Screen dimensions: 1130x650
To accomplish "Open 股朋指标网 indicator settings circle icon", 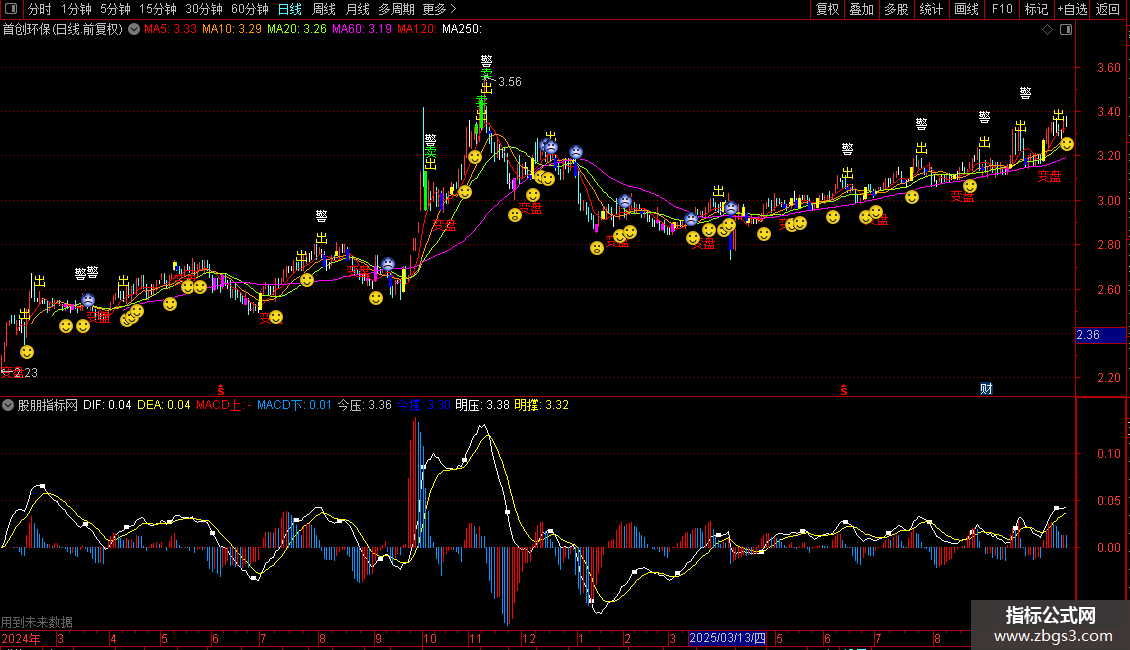I will [8, 405].
